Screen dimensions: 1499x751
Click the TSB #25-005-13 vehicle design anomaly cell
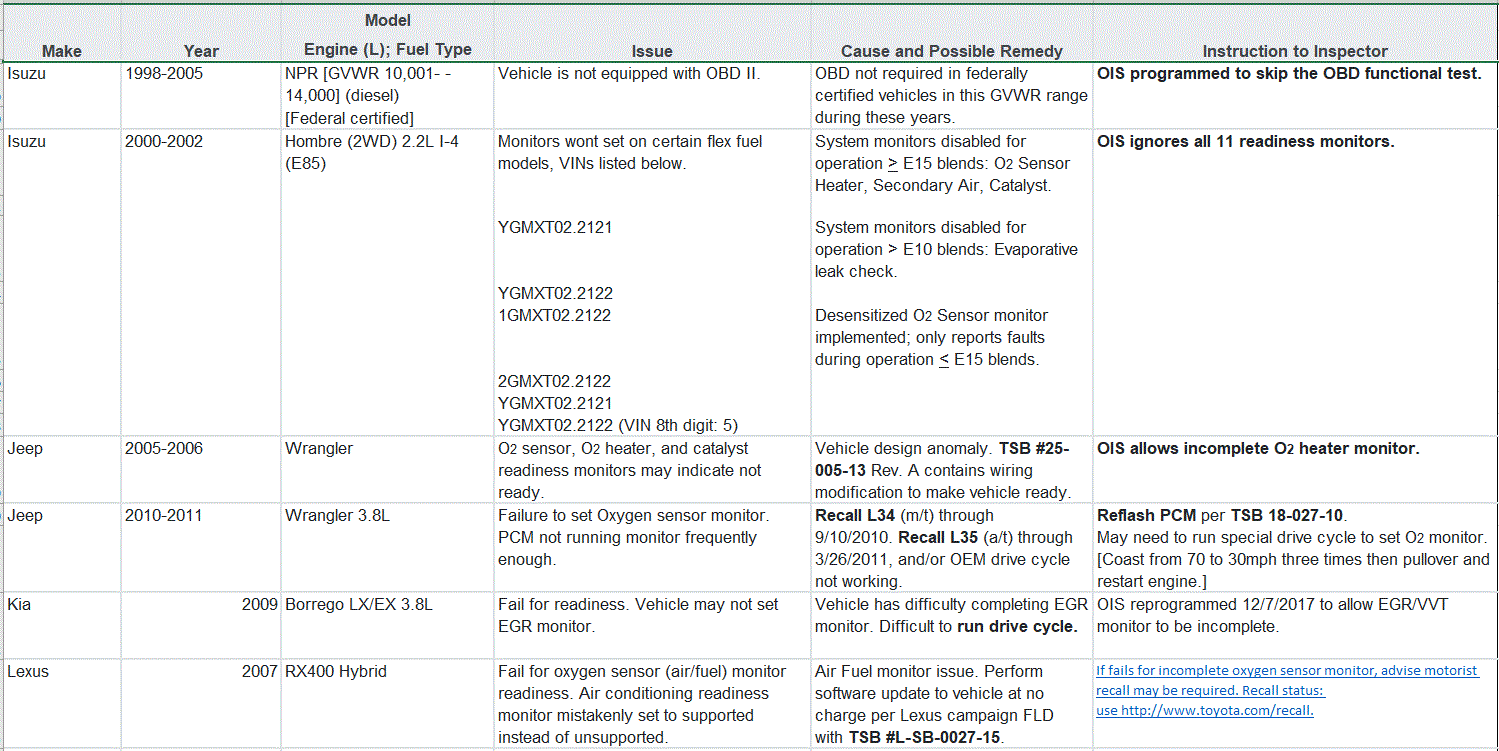pos(952,470)
